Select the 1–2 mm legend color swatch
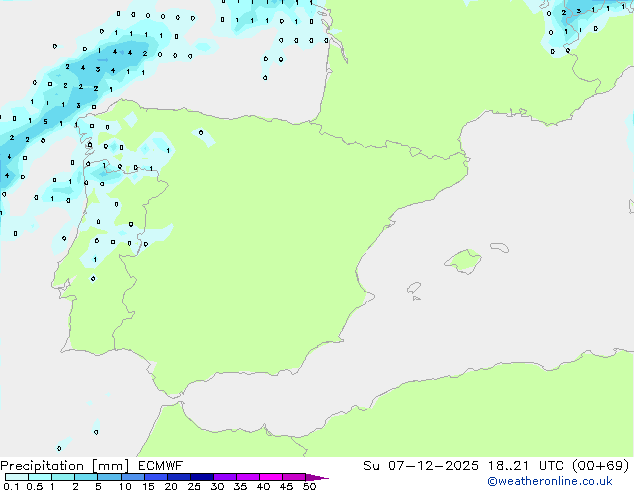 (63, 477)
